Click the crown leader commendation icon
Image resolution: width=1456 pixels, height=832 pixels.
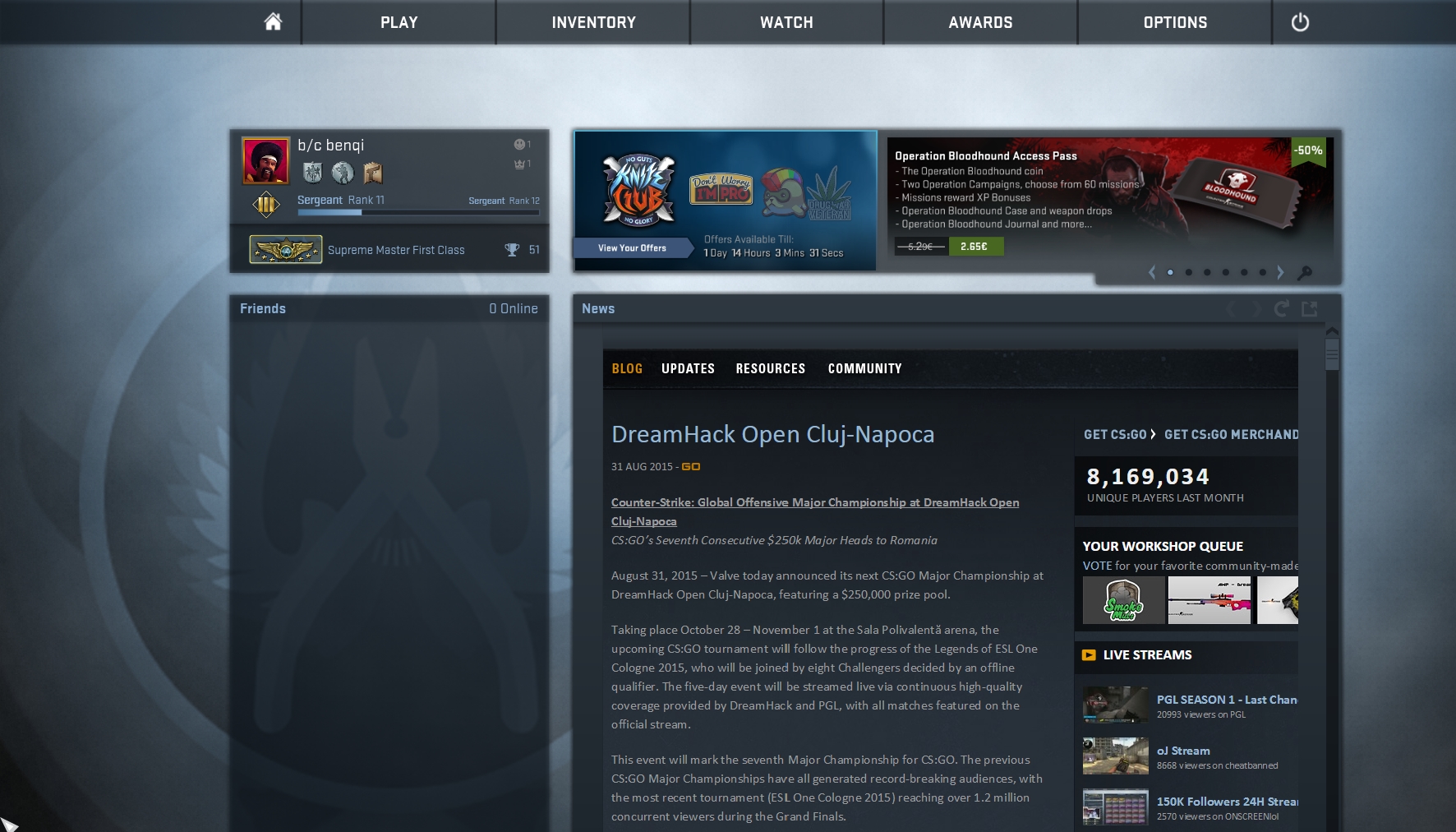coord(519,164)
